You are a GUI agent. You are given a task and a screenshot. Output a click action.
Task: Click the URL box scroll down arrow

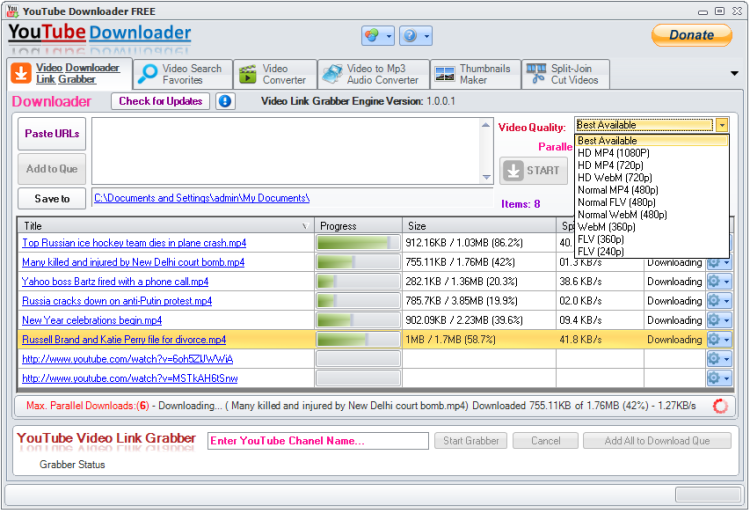coord(486,177)
